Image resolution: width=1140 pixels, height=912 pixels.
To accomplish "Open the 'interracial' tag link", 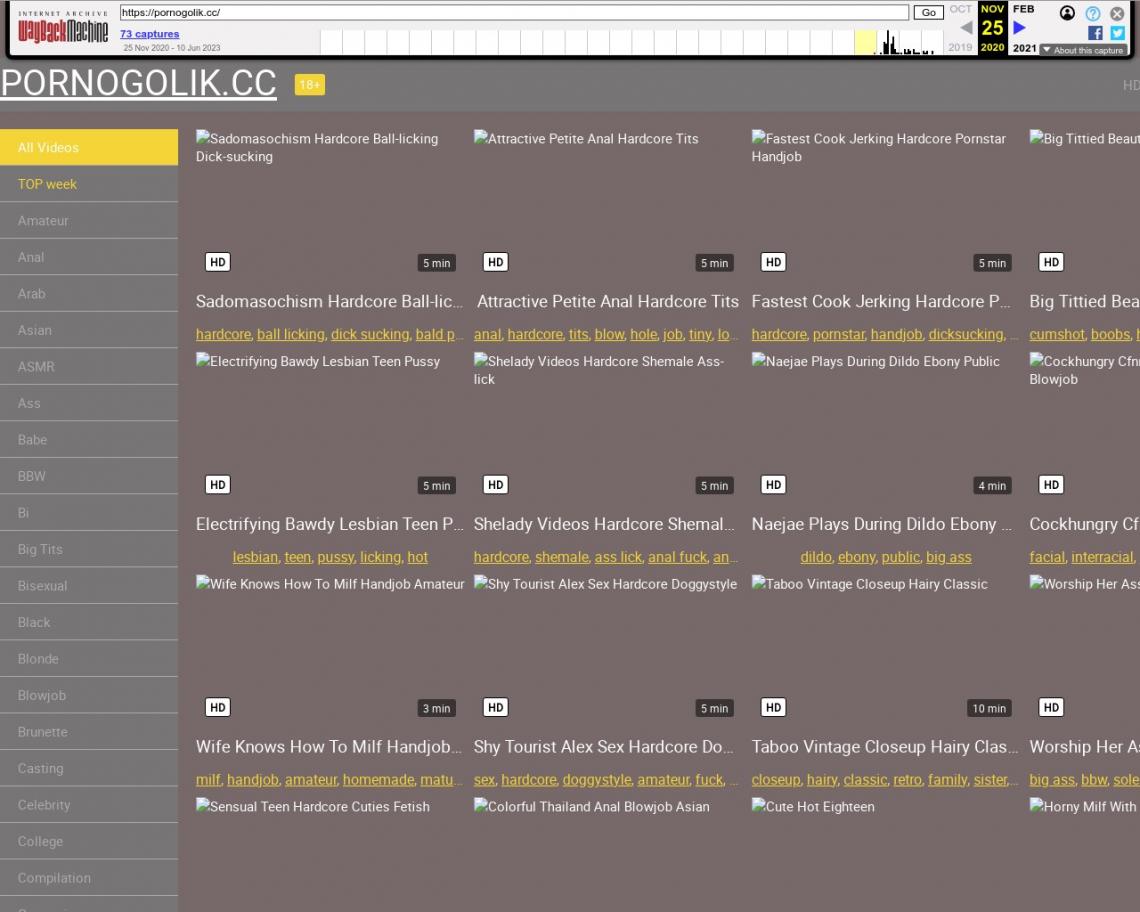I will pyautogui.click(x=1102, y=557).
